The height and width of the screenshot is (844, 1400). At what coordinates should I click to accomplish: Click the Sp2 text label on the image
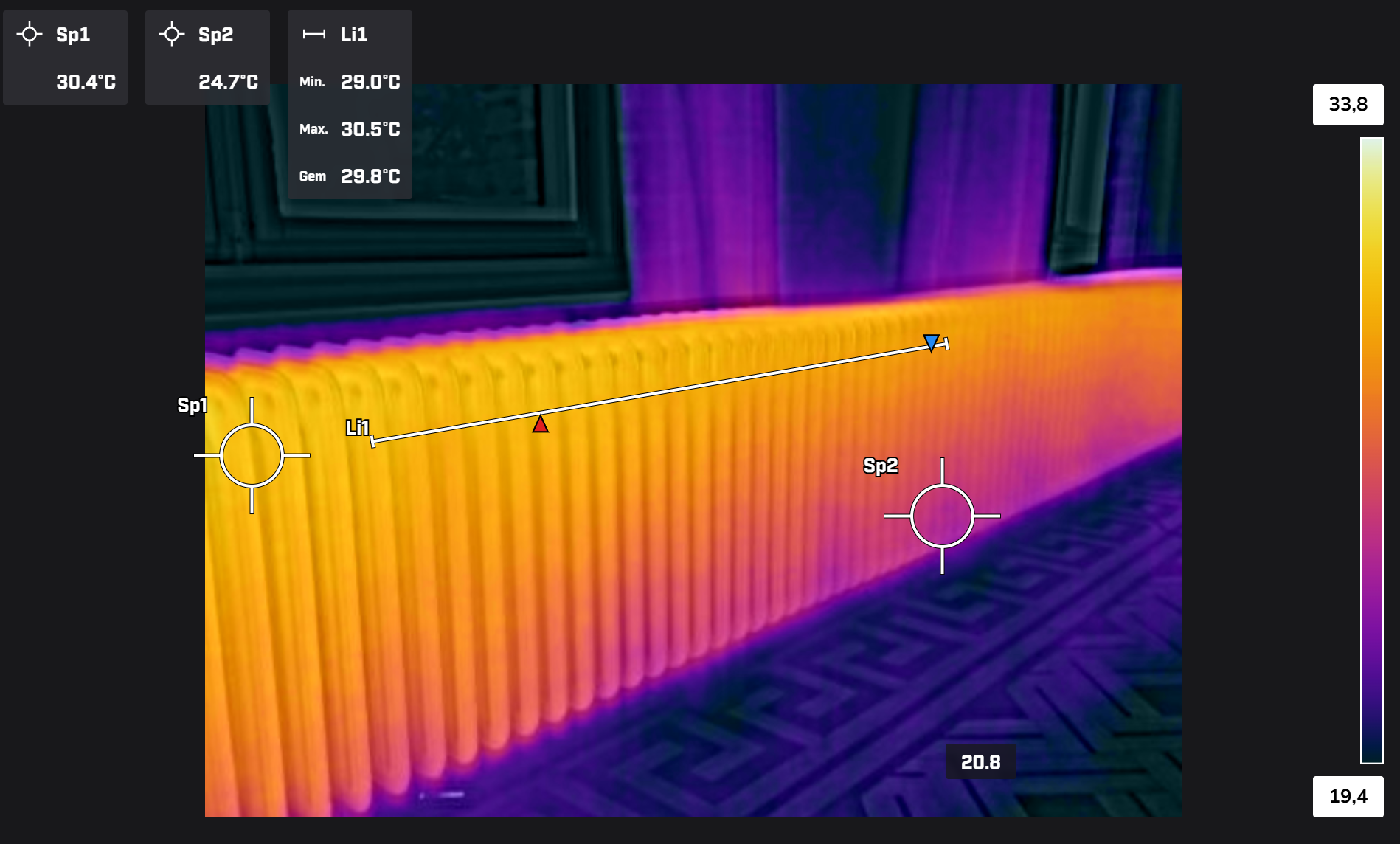point(881,466)
